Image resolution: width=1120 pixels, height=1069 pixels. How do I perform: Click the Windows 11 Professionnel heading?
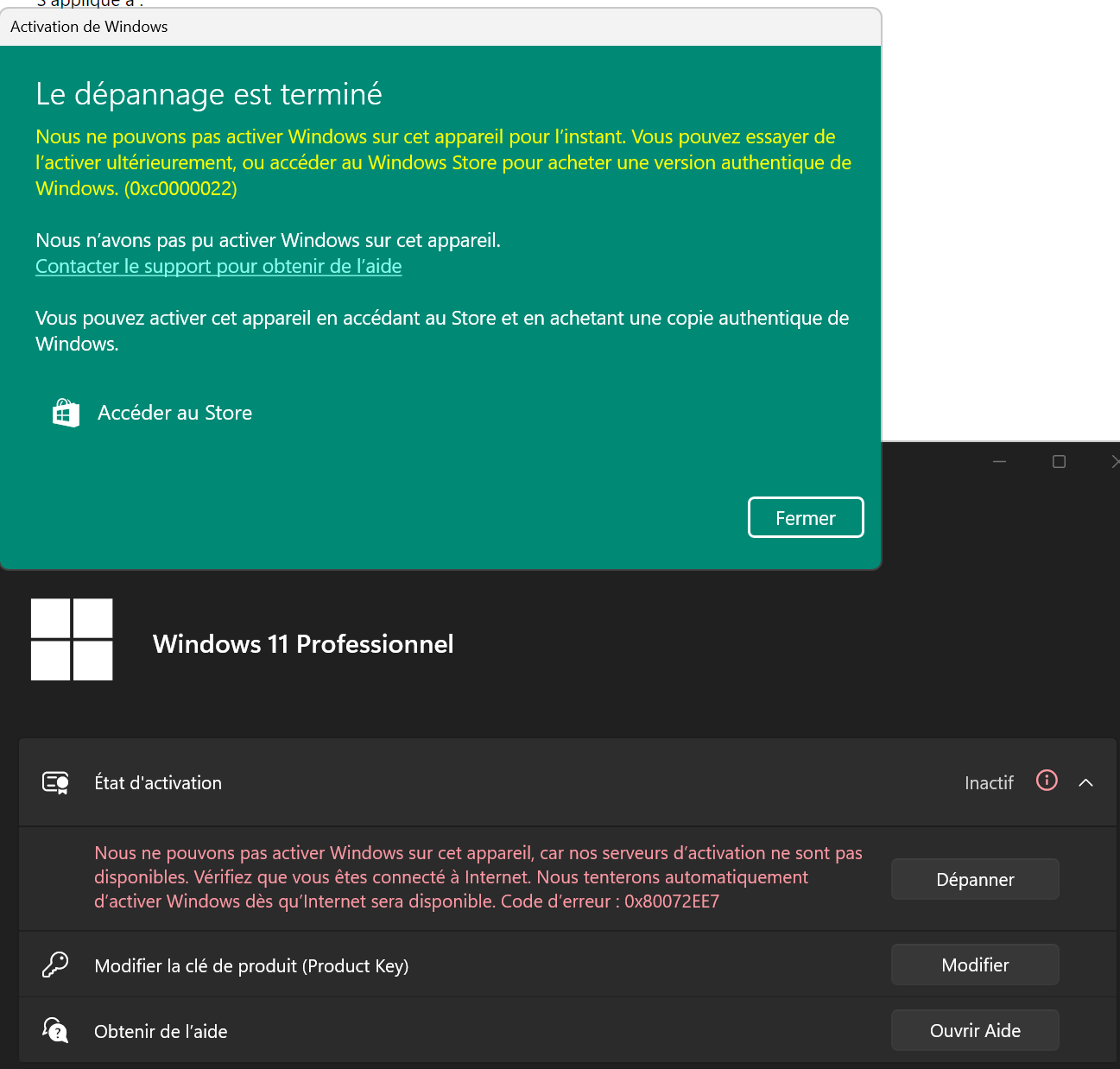(303, 643)
